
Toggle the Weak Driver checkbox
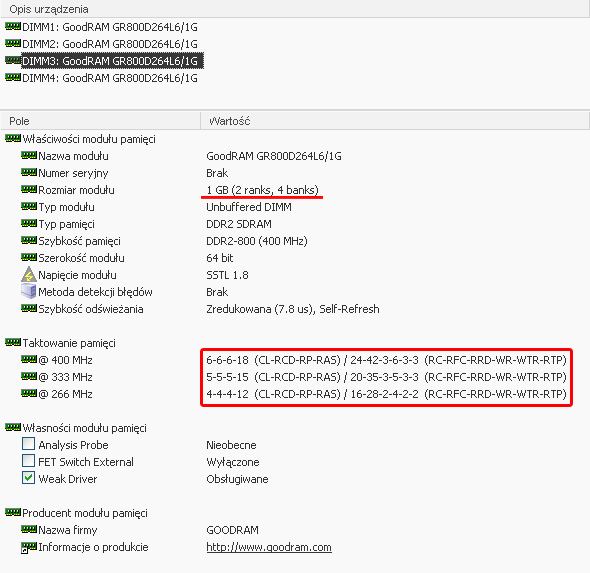coord(29,478)
